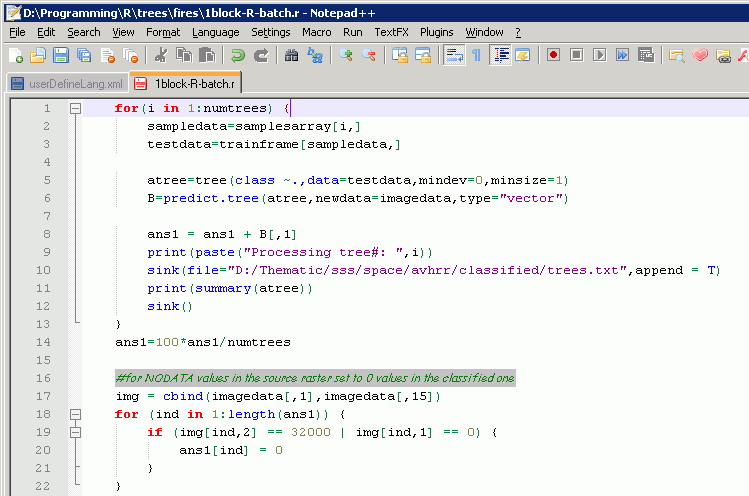Open Find with the binoculars icon
The image size is (749, 496).
291,55
